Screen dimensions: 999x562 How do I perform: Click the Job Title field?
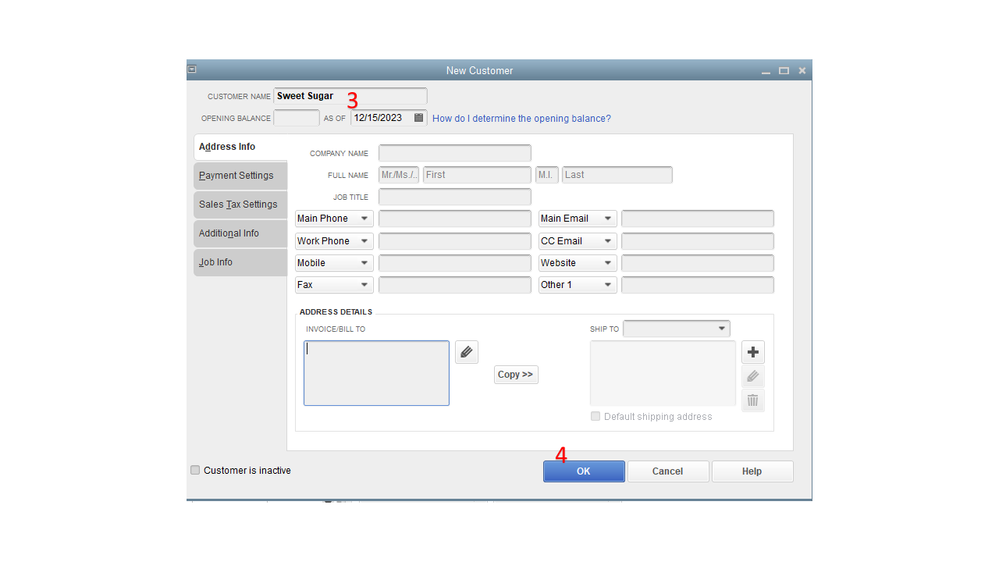pyautogui.click(x=455, y=197)
